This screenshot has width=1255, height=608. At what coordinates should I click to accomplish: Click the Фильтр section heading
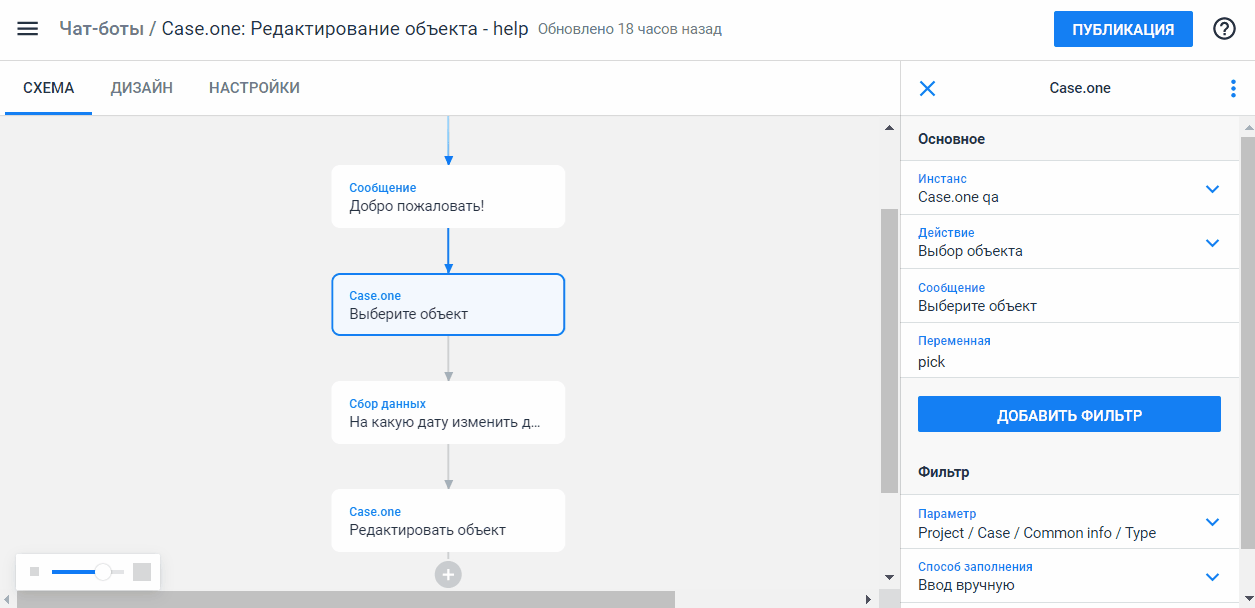click(x=943, y=472)
